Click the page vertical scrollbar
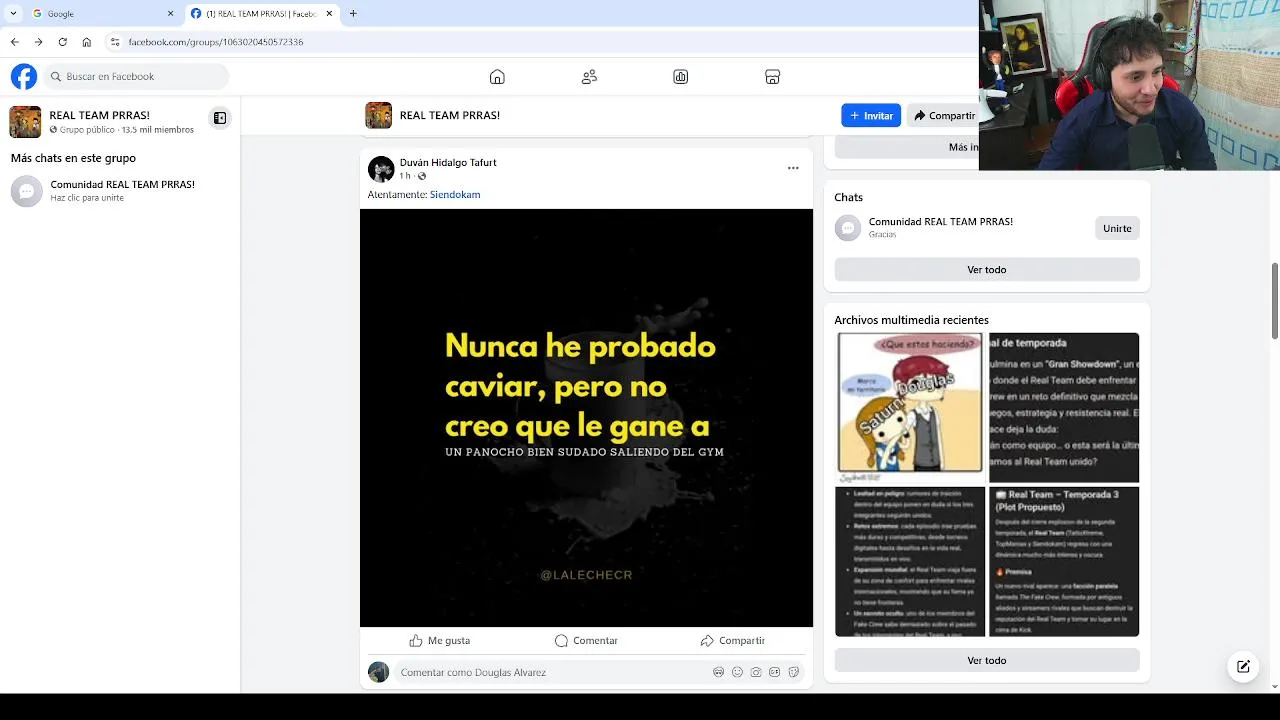The width and height of the screenshot is (1280, 720). click(x=1274, y=300)
